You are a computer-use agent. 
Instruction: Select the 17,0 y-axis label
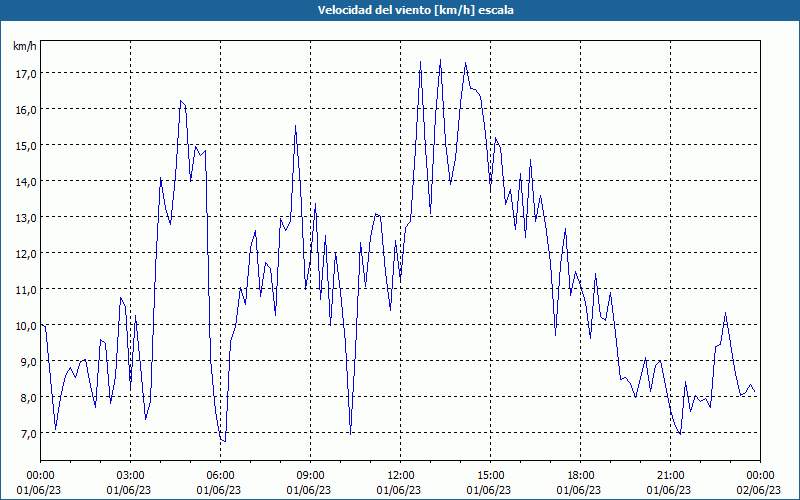pos(26,73)
